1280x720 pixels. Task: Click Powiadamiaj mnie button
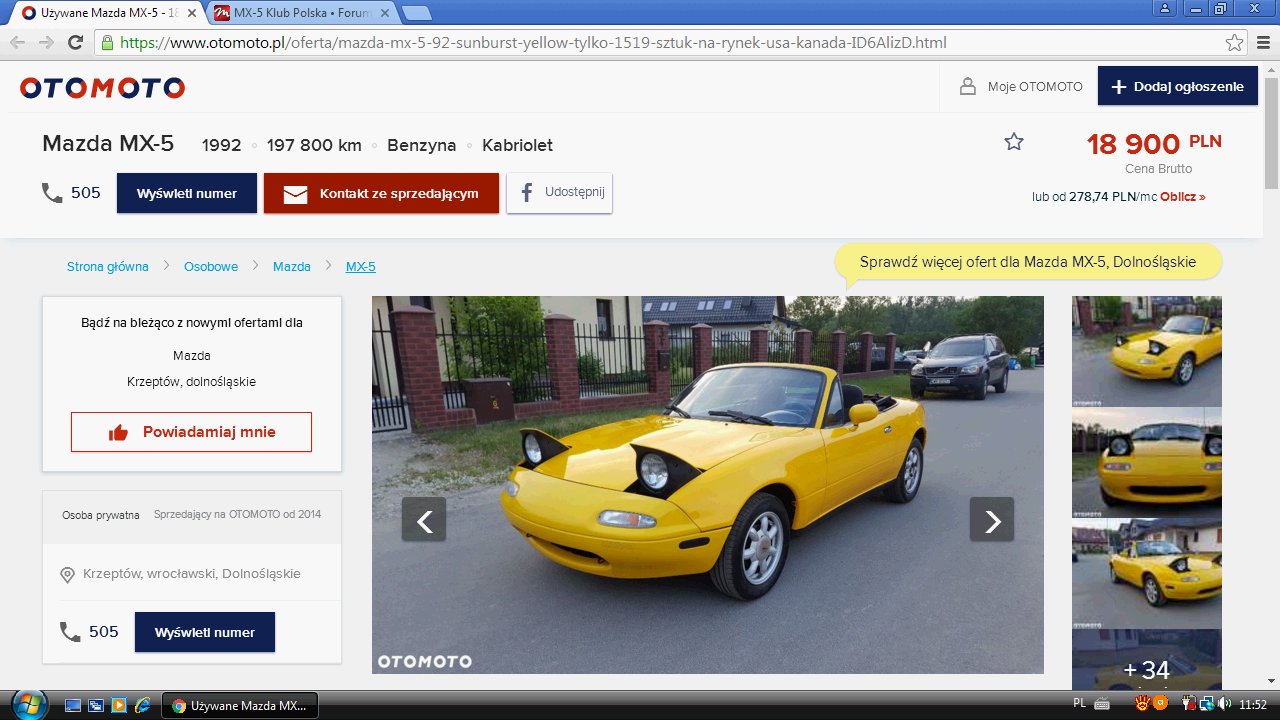[191, 432]
